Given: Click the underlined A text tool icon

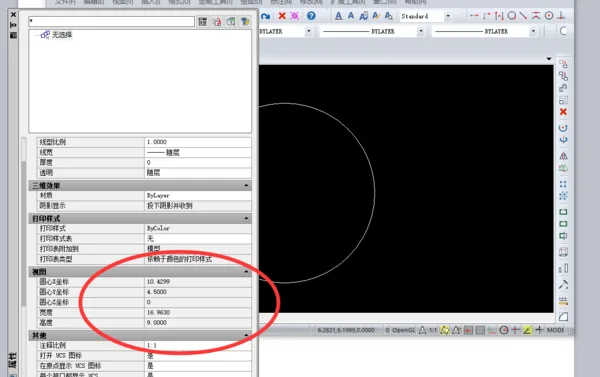Looking at the screenshot, I should [339, 16].
